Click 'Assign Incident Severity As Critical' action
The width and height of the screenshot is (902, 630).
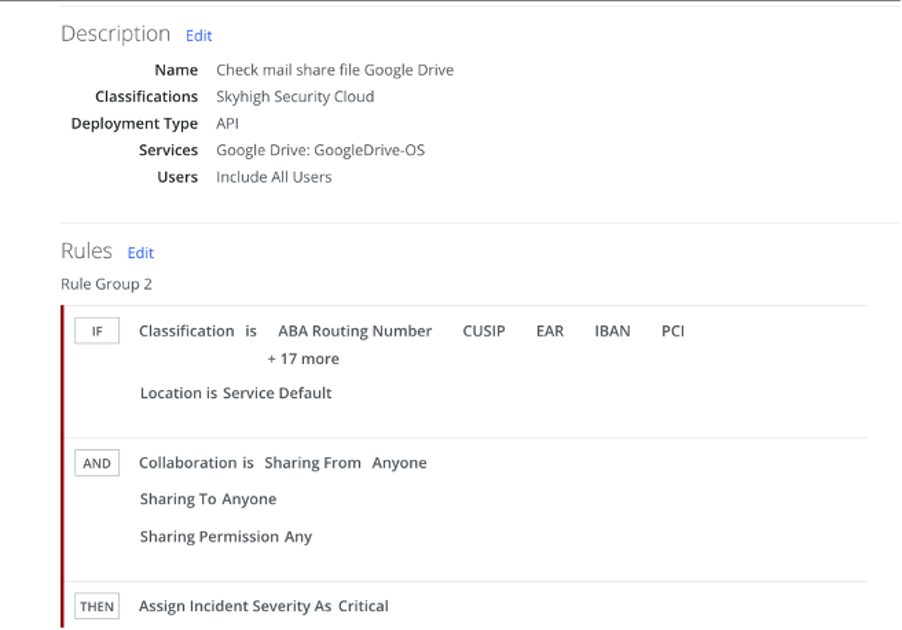[x=263, y=606]
